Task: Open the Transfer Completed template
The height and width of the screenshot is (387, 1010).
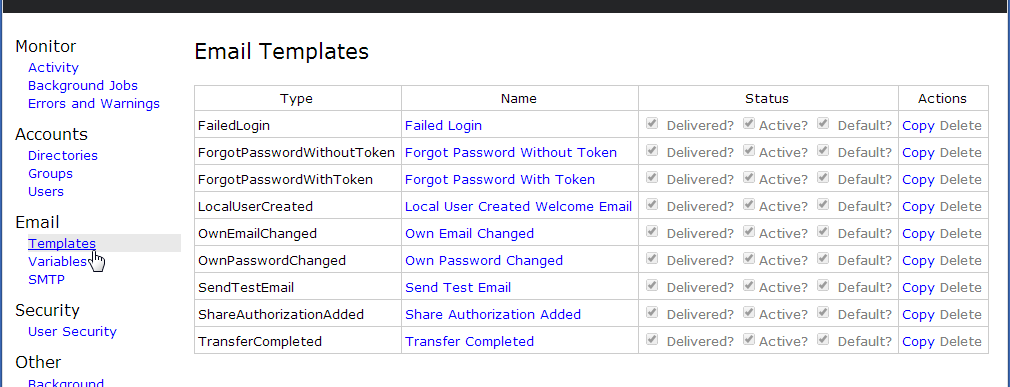Action: (x=469, y=342)
